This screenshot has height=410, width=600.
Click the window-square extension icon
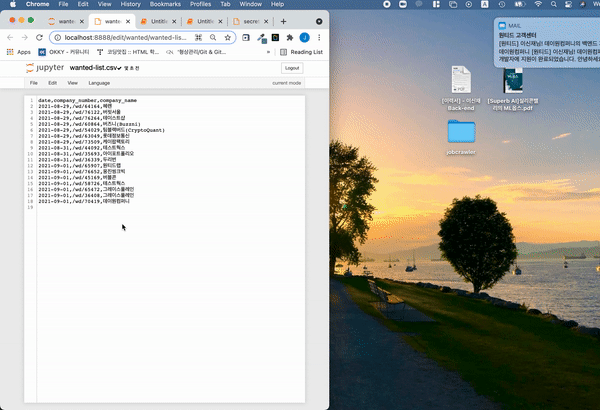pyautogui.click(x=246, y=38)
